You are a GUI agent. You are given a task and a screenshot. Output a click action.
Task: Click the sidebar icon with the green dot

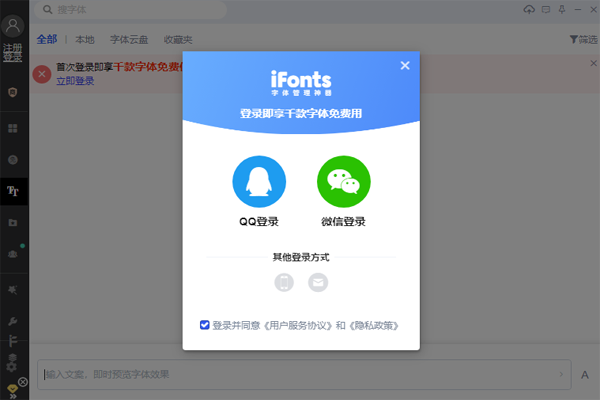(14, 253)
